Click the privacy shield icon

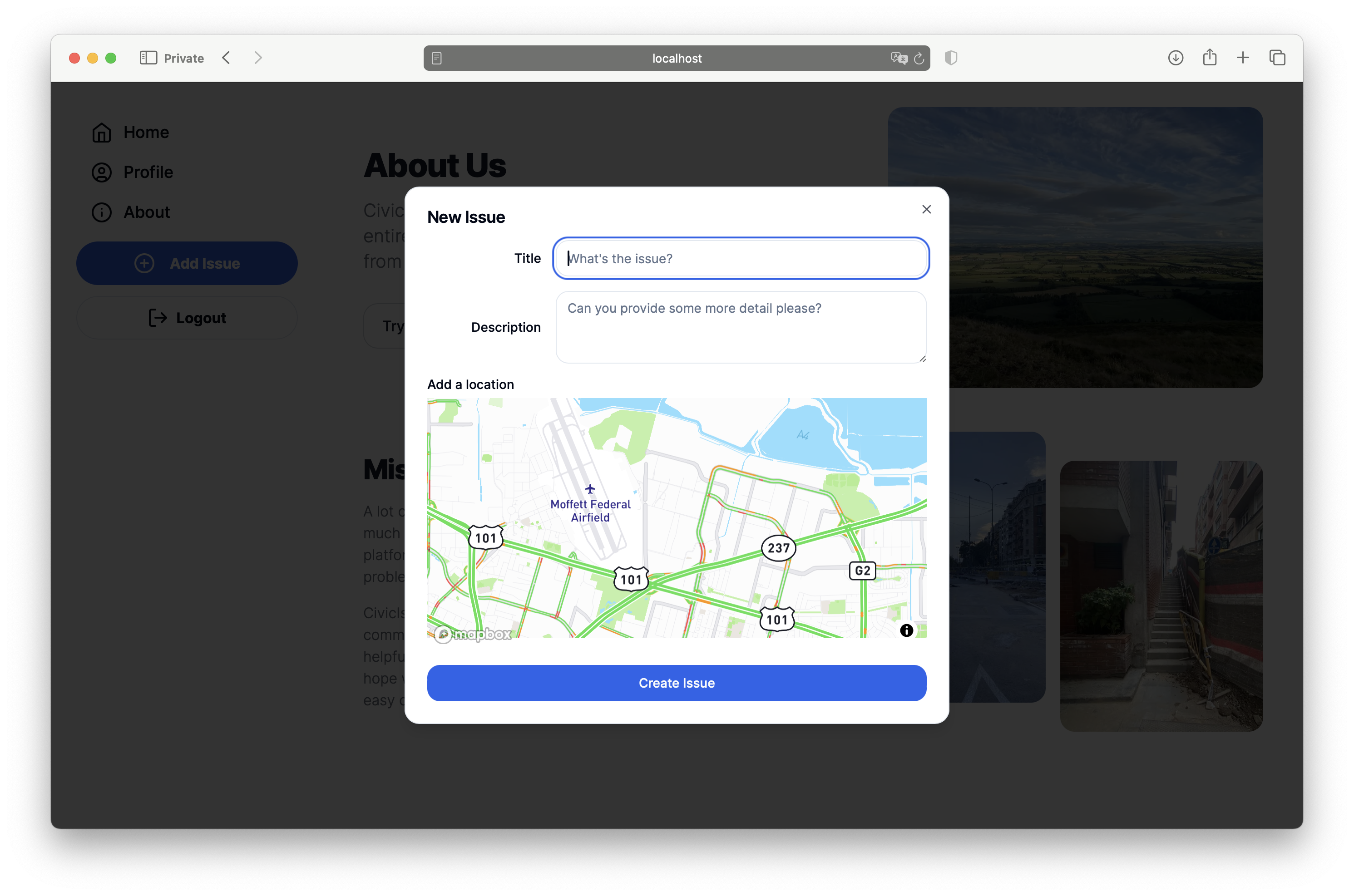[950, 58]
